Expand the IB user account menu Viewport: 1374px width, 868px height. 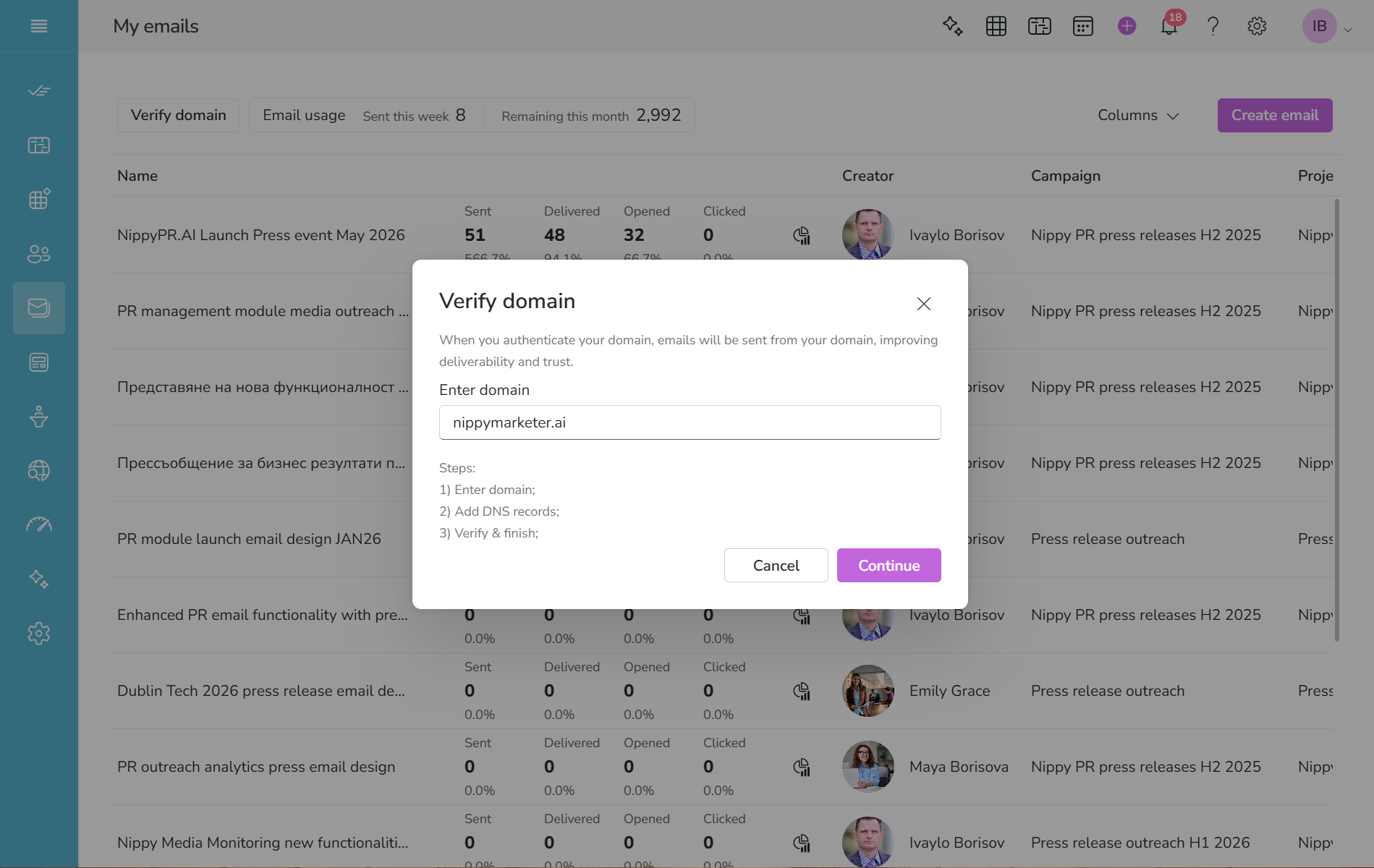point(1328,26)
